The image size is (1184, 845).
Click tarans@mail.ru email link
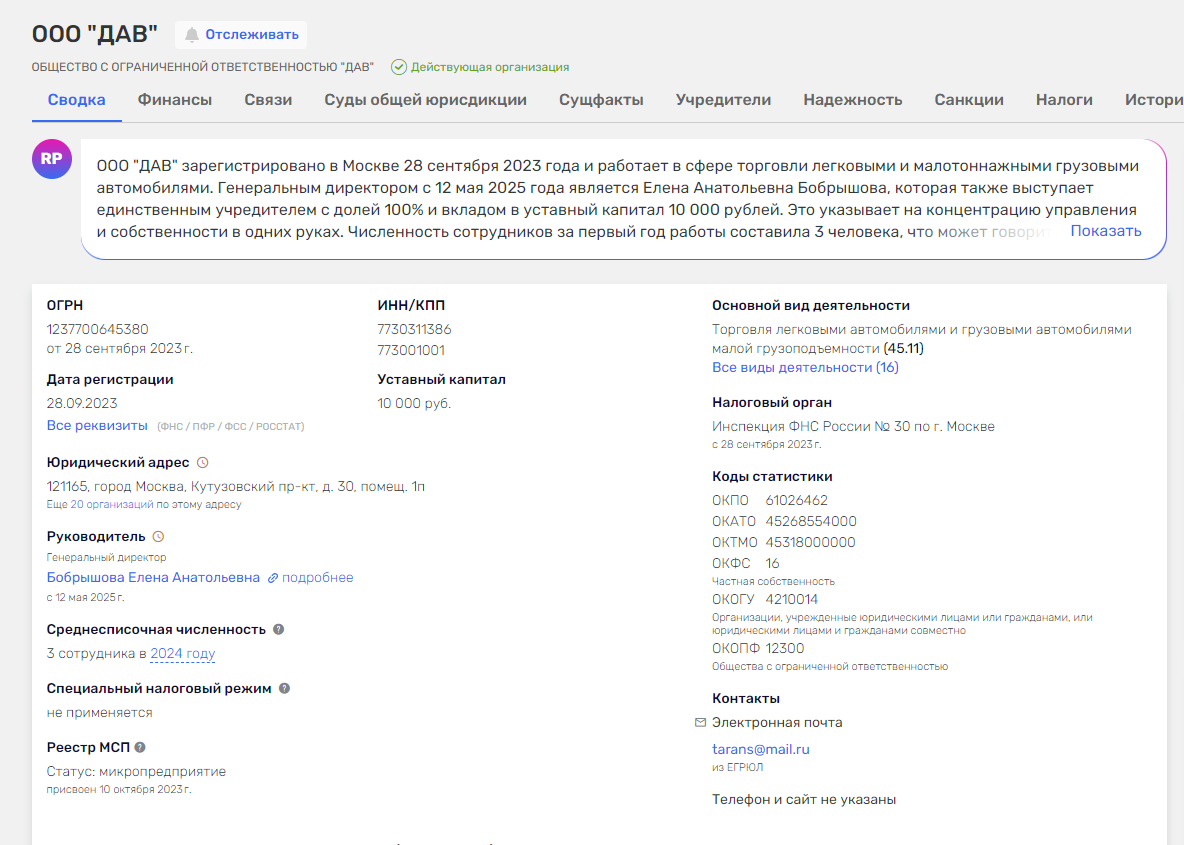[x=760, y=750]
